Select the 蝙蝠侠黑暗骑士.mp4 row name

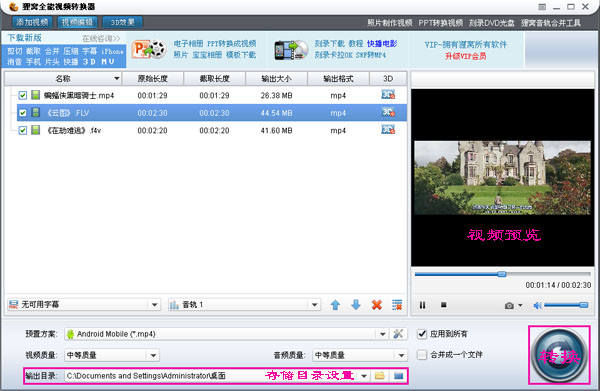[79, 96]
